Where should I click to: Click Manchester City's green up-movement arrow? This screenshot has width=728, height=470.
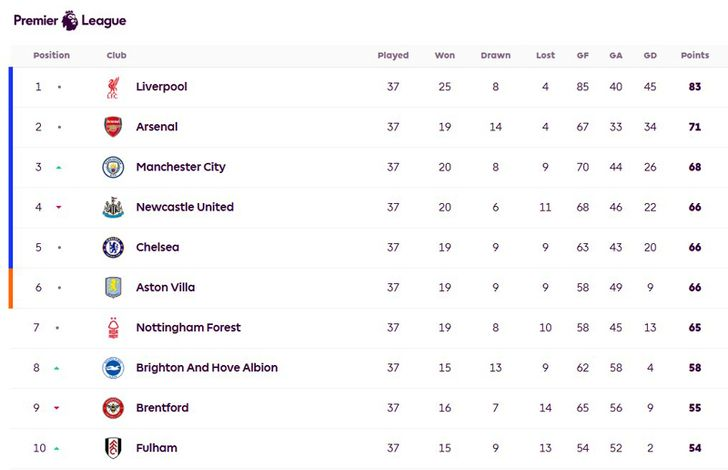click(x=59, y=168)
